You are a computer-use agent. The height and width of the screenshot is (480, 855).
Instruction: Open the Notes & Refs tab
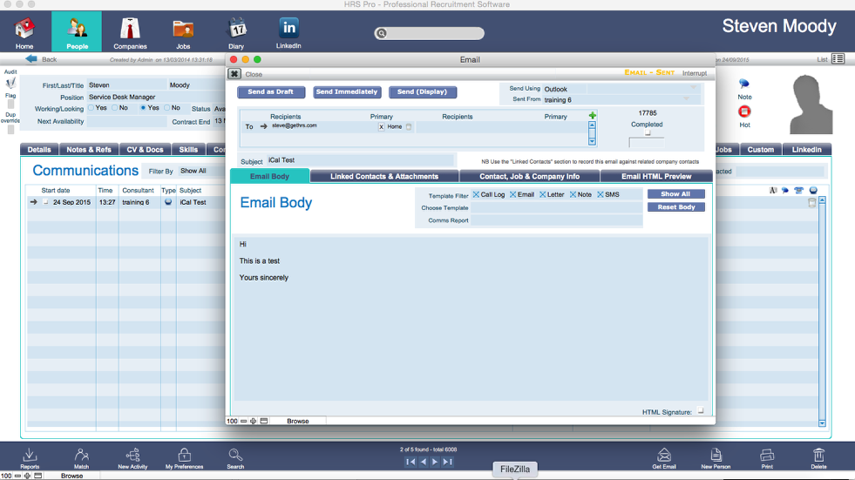(89, 149)
